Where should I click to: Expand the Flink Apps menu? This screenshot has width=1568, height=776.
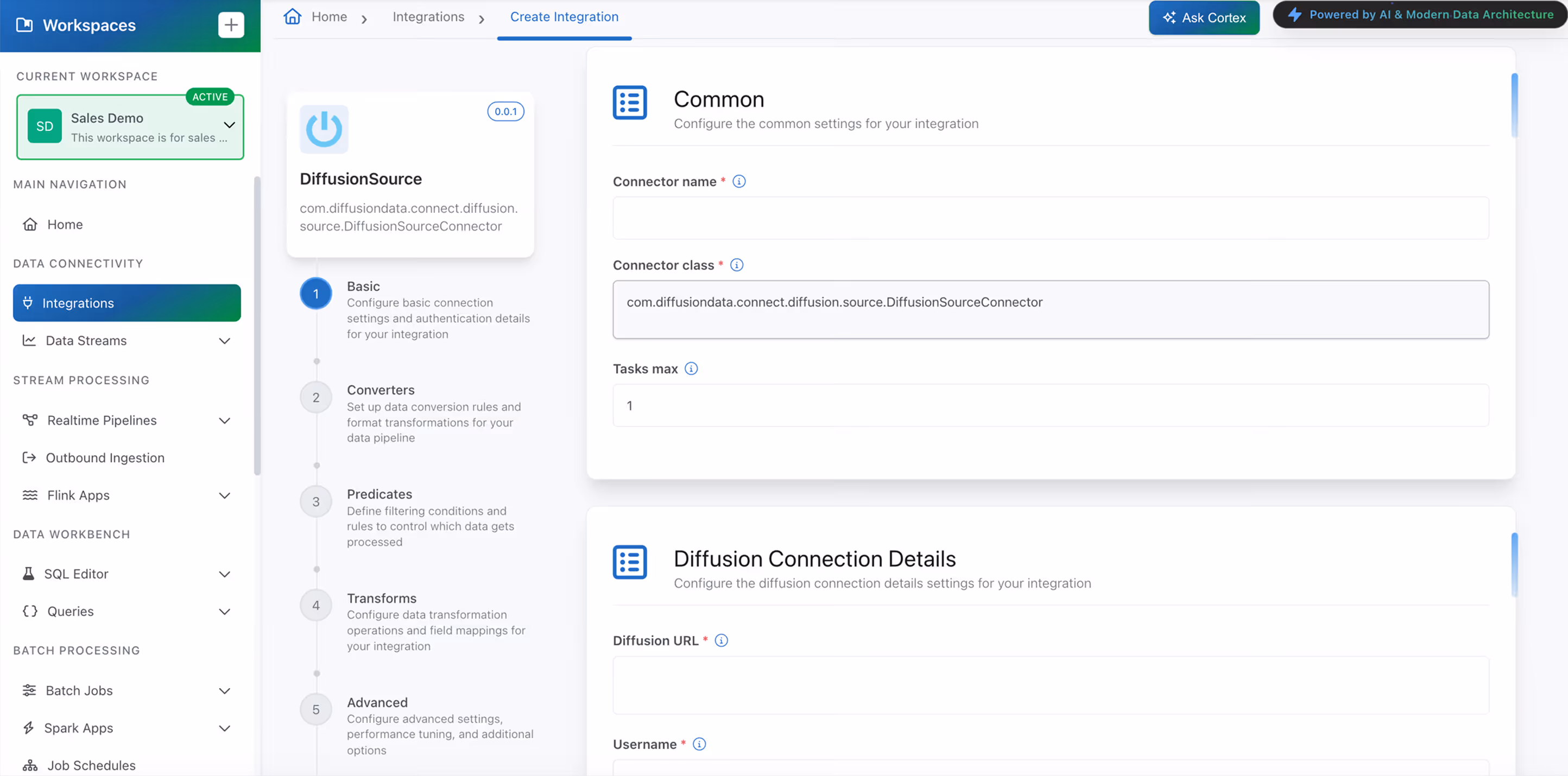(225, 495)
